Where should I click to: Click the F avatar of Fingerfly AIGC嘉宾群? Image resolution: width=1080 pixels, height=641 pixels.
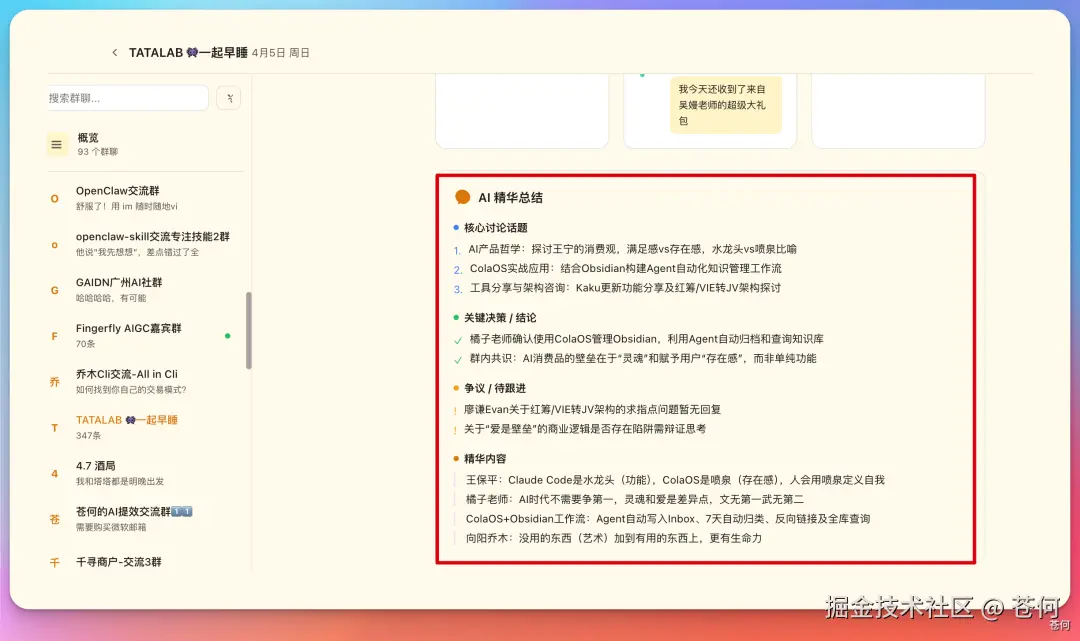pos(54,335)
